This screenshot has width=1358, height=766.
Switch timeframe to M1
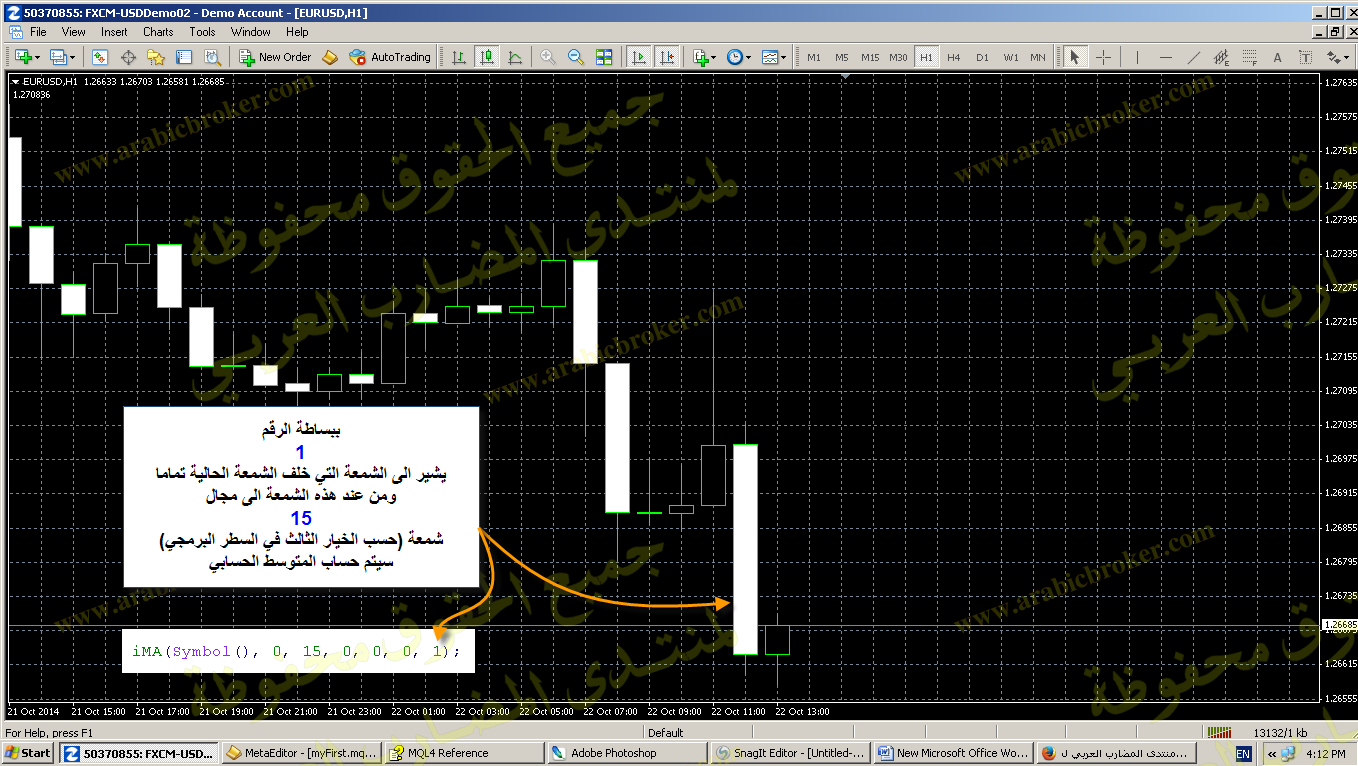click(x=814, y=57)
